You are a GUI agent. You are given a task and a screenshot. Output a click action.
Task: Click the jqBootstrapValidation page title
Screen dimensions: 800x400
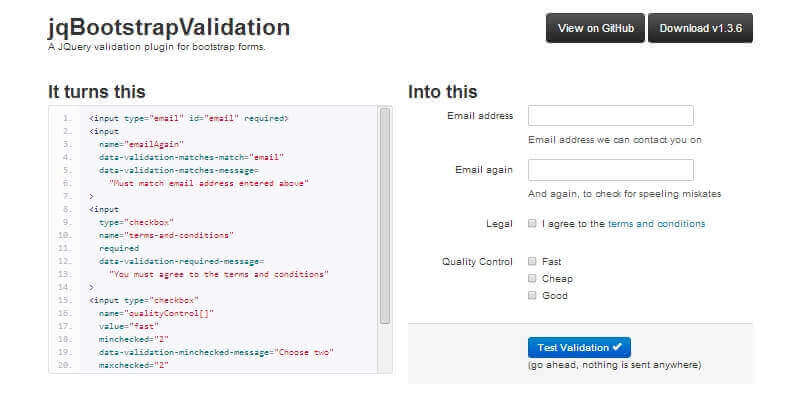[x=169, y=27]
